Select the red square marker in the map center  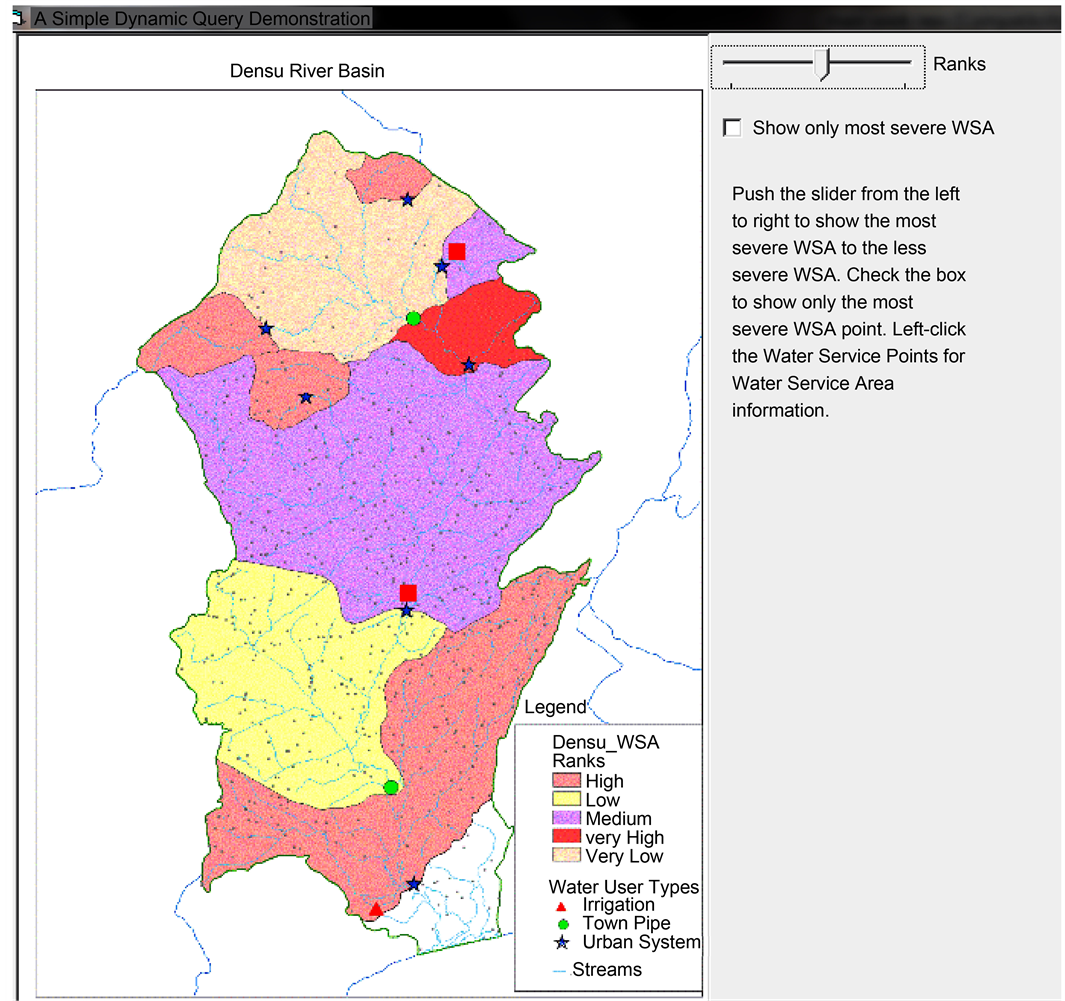click(x=408, y=592)
